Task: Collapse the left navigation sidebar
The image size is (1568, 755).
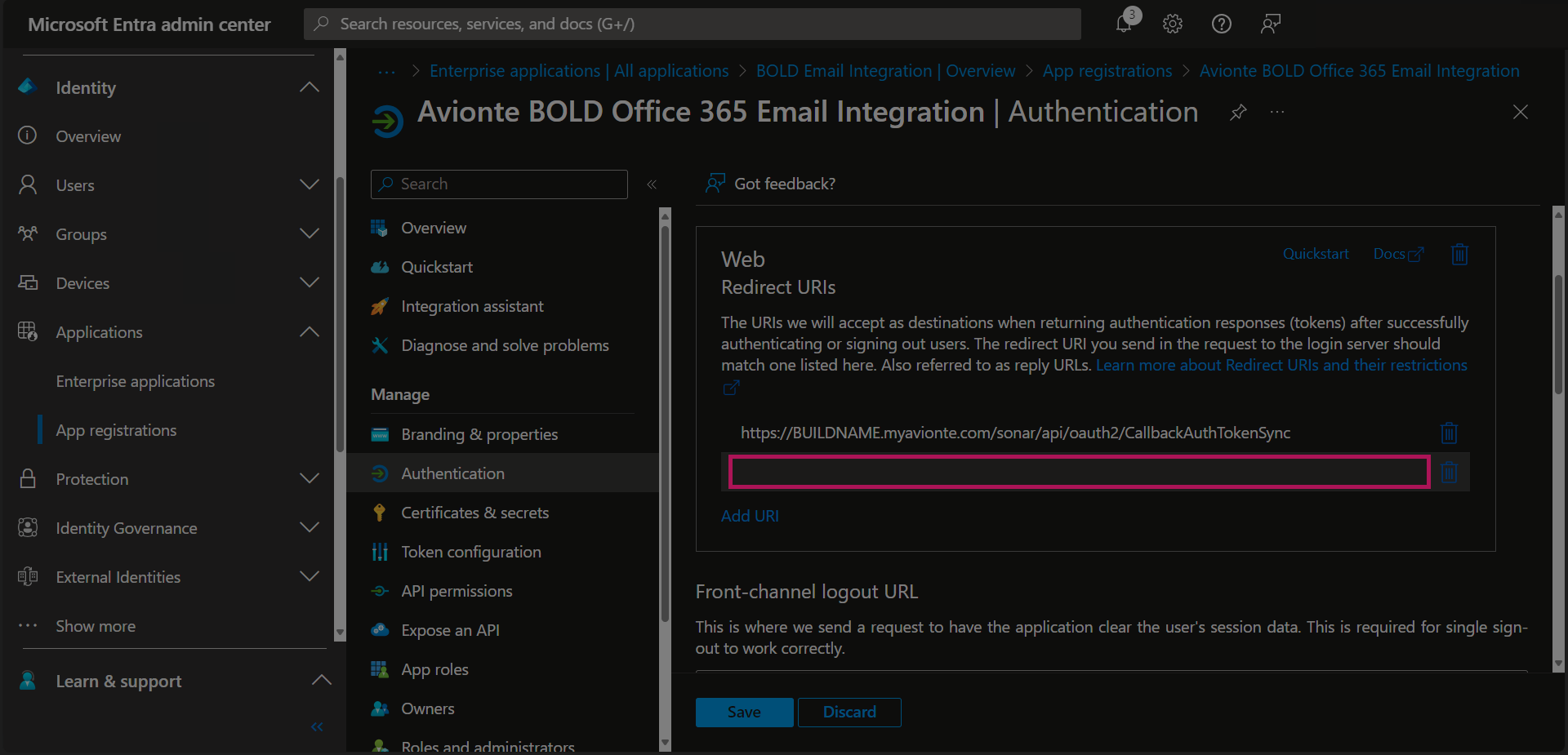Action: point(317,726)
